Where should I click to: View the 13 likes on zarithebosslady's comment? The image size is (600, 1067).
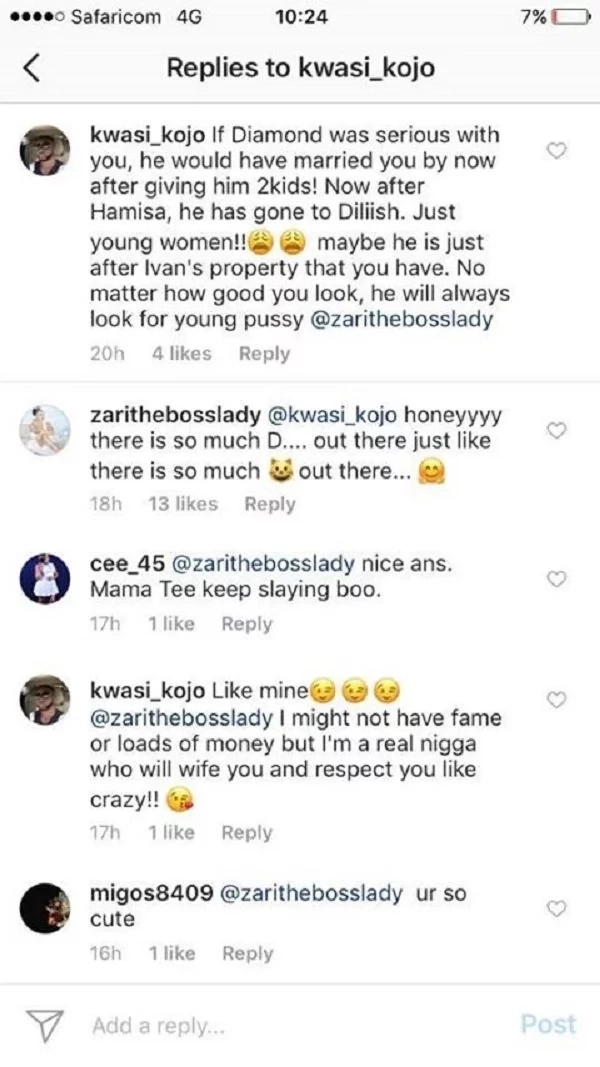click(182, 504)
